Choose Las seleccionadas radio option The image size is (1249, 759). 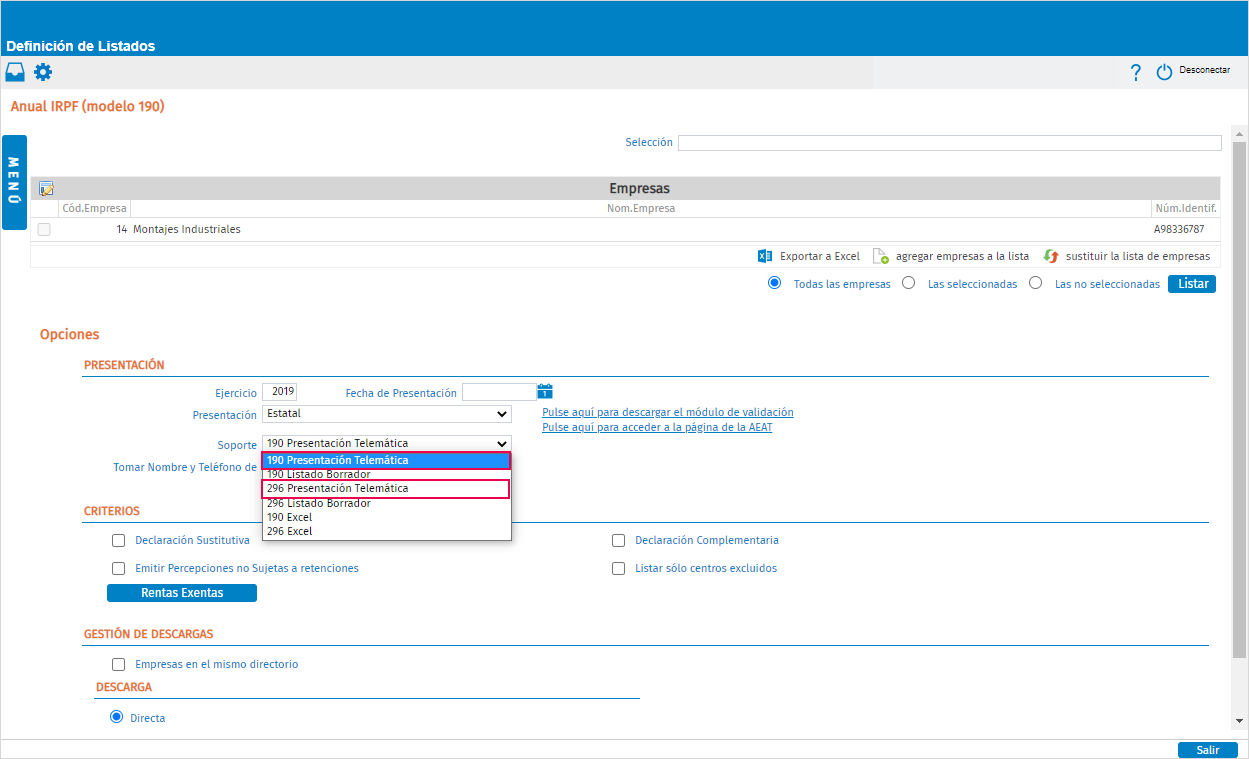pos(908,283)
